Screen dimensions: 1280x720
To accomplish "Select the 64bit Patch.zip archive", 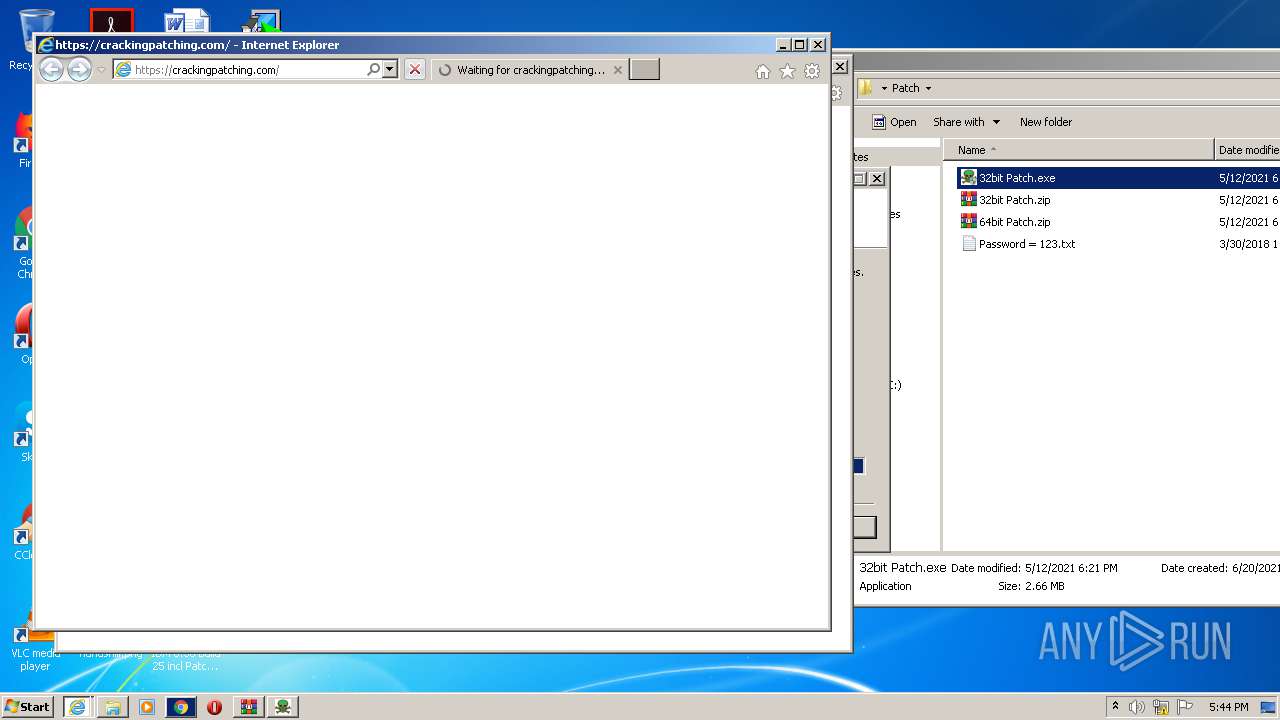I will [1014, 222].
